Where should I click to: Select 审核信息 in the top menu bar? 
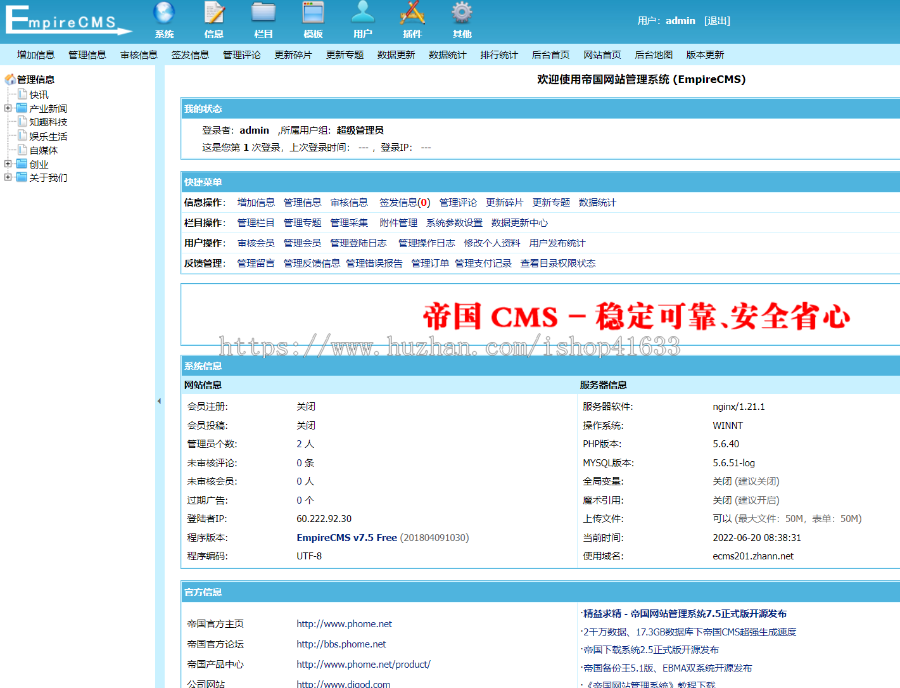tap(139, 55)
